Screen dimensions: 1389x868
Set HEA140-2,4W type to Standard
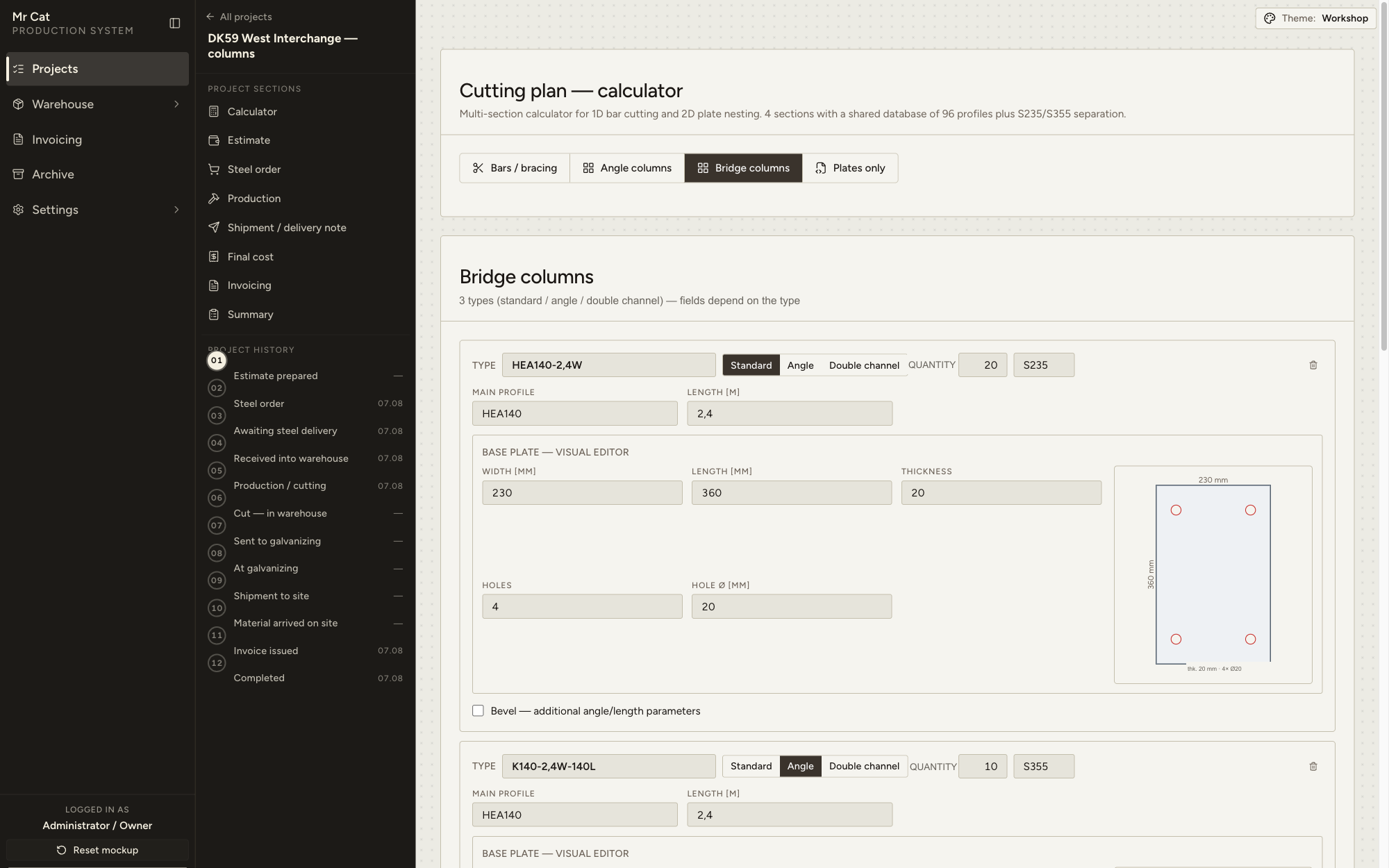tap(751, 365)
